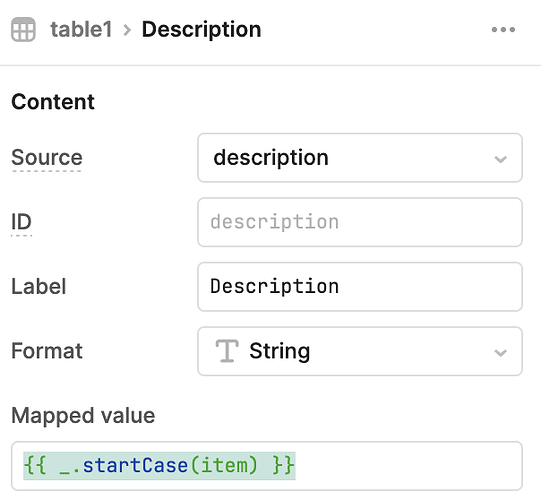Click the Label field label
Viewport: 541px width, 500px height.
click(39, 286)
